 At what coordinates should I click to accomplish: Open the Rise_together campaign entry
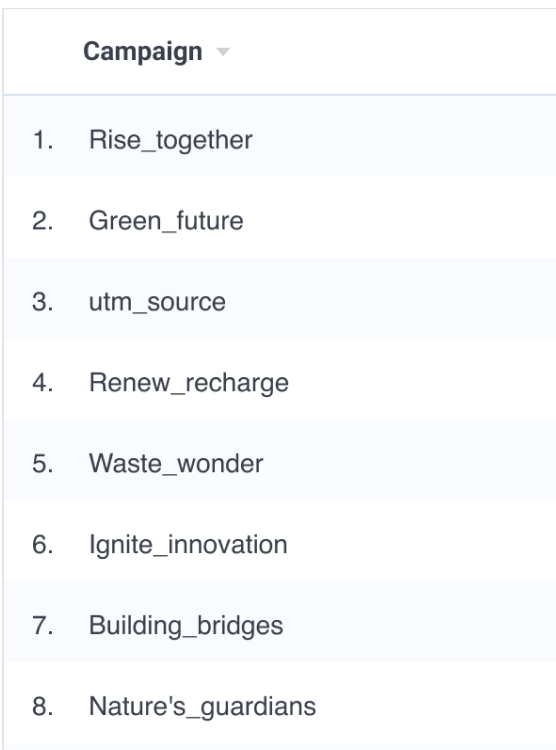[x=171, y=140]
